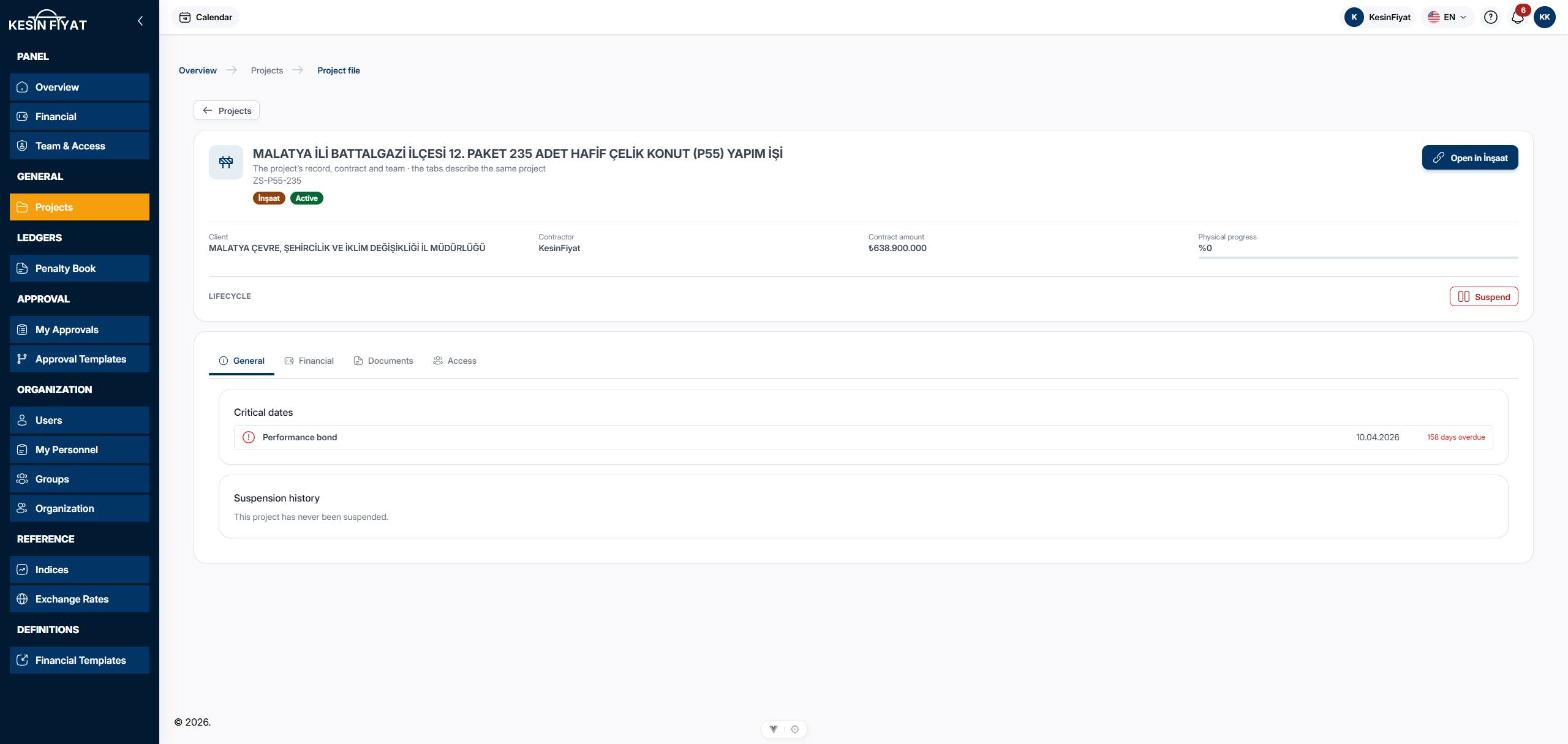
Task: Open My Approvals page
Action: pyautogui.click(x=79, y=329)
